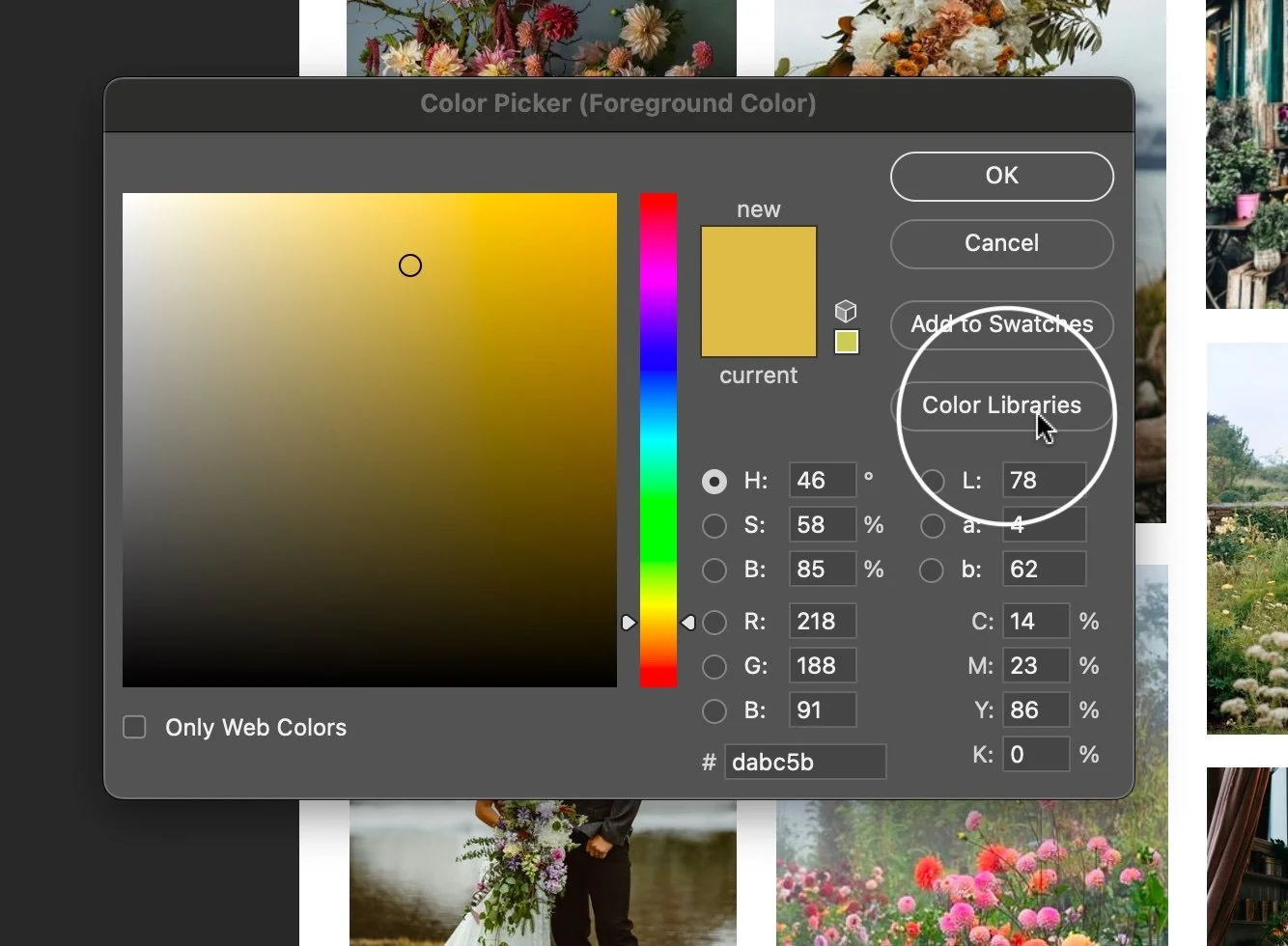Select the Lab L radio button
This screenshot has height=946, width=1288.
933,481
